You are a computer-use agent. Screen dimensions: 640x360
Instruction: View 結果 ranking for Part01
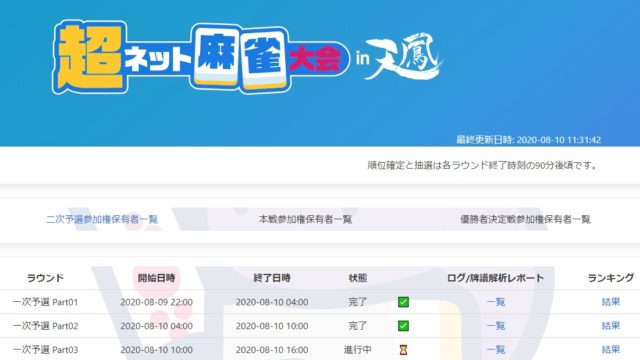point(611,302)
